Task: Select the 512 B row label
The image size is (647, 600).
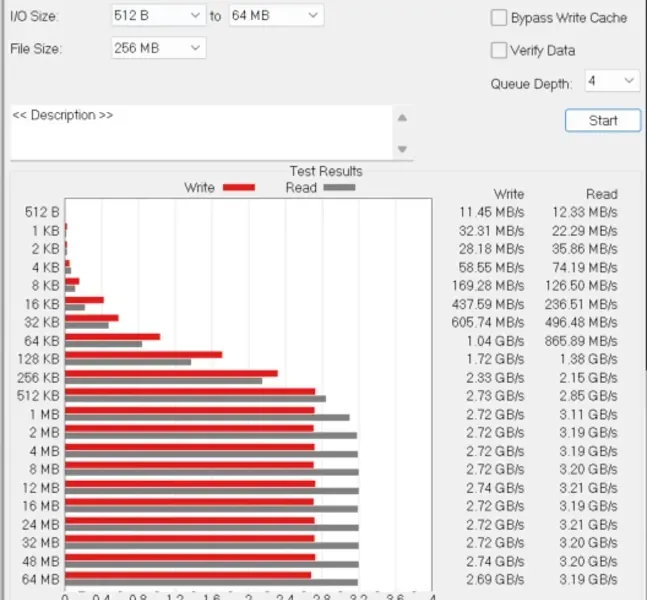Action: tap(42, 212)
